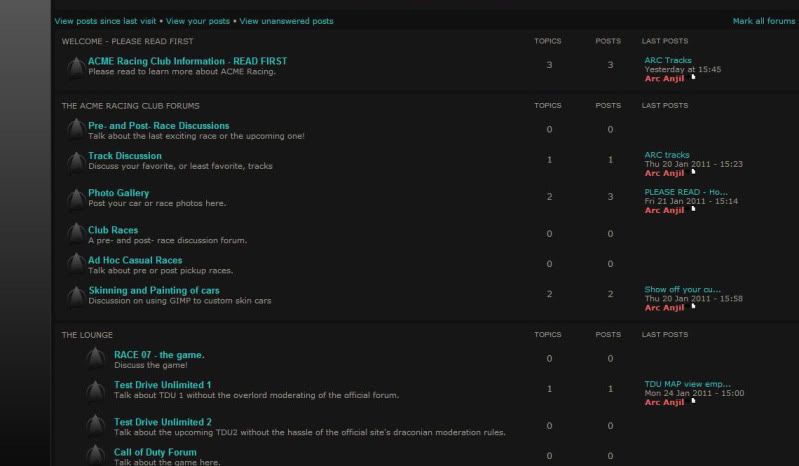This screenshot has width=799, height=466.
Task: Open Pre- and Post- Race Discussions forum
Action: pos(158,126)
